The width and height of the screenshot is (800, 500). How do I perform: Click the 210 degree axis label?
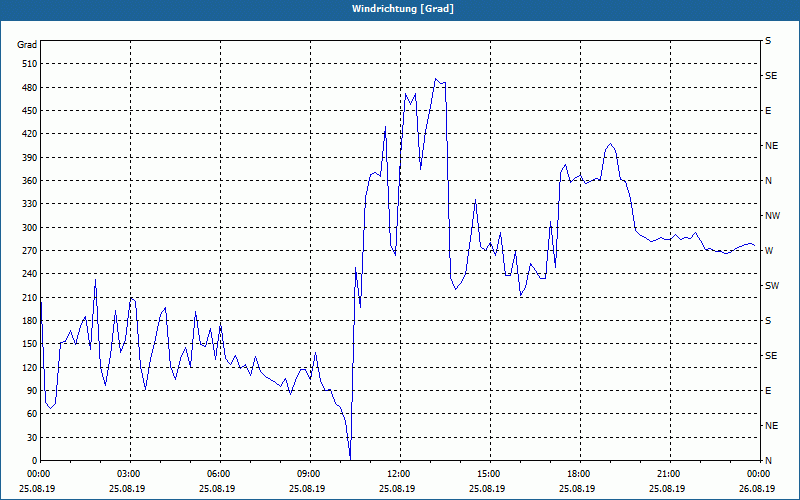(x=30, y=297)
